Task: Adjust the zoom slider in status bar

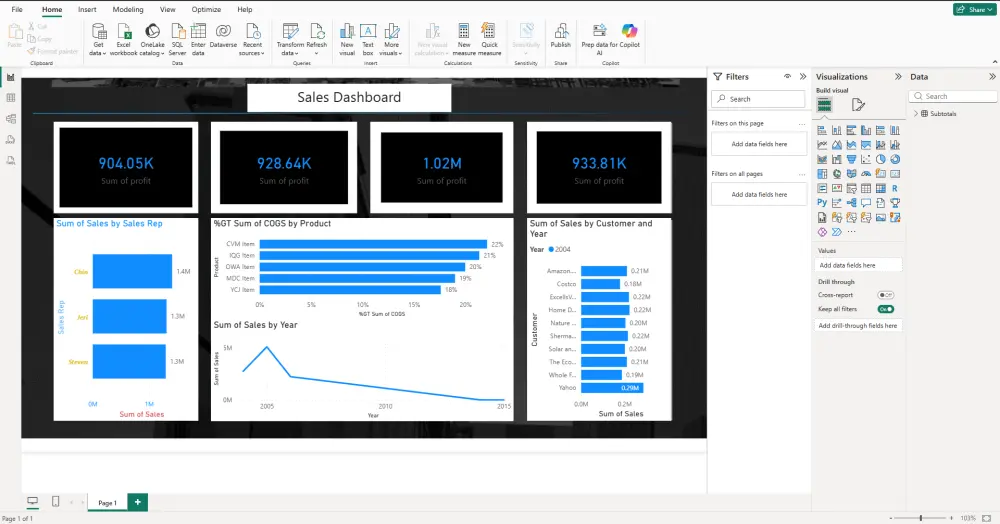Action: click(920, 518)
